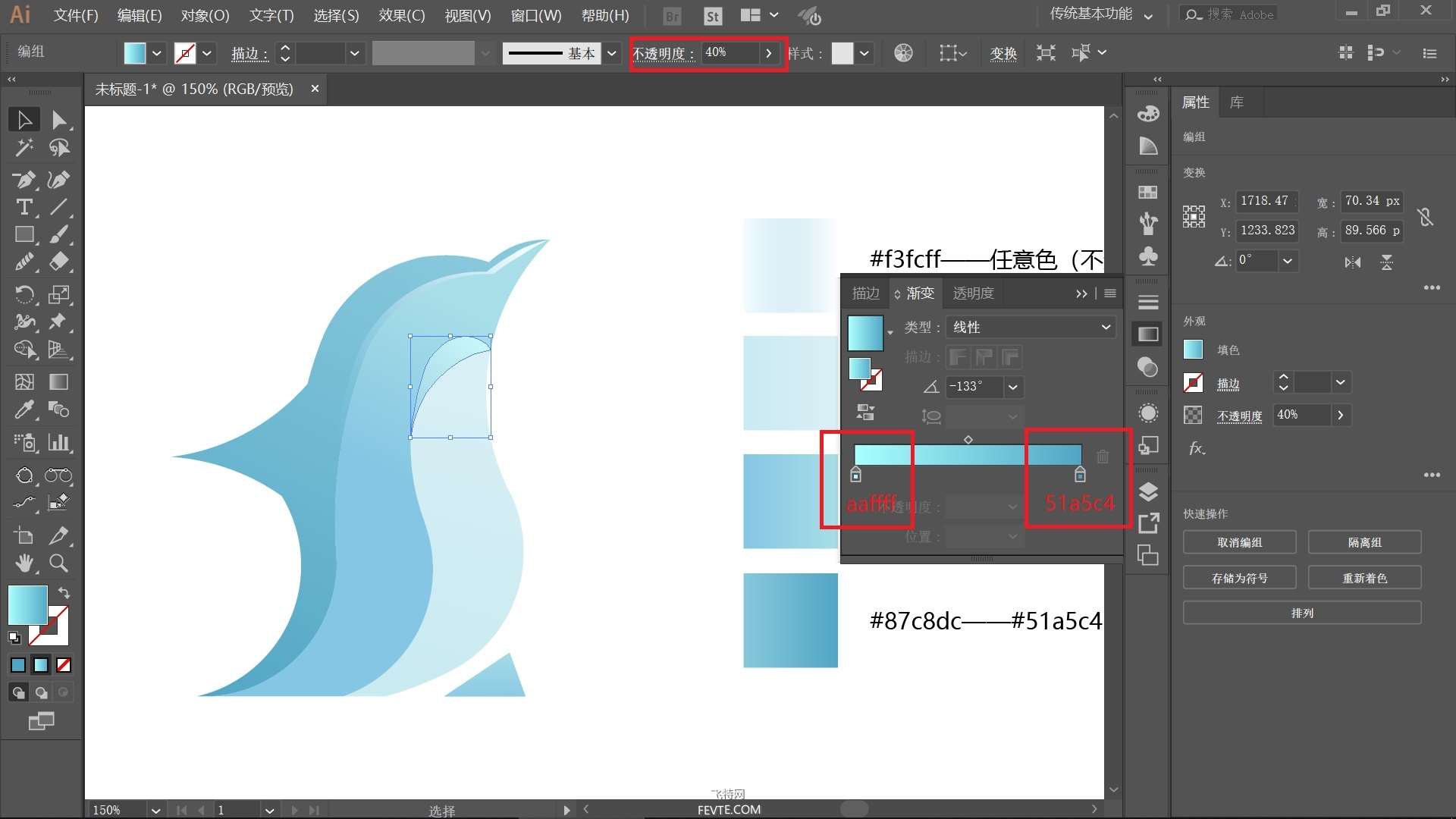Delete gradient stop trash icon
The image size is (1456, 819).
pyautogui.click(x=1103, y=456)
